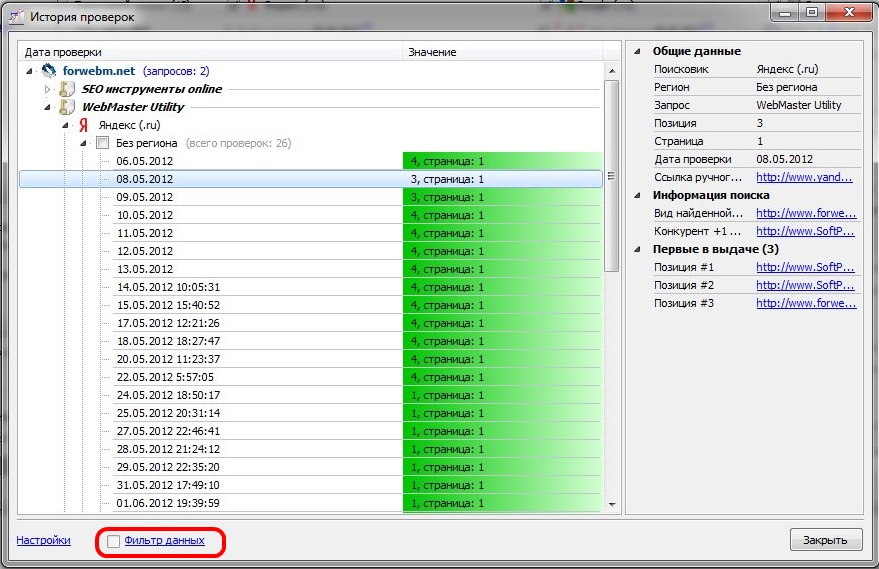The width and height of the screenshot is (879, 569).
Task: Enable the Фильтр данных checkbox
Action: click(x=113, y=541)
